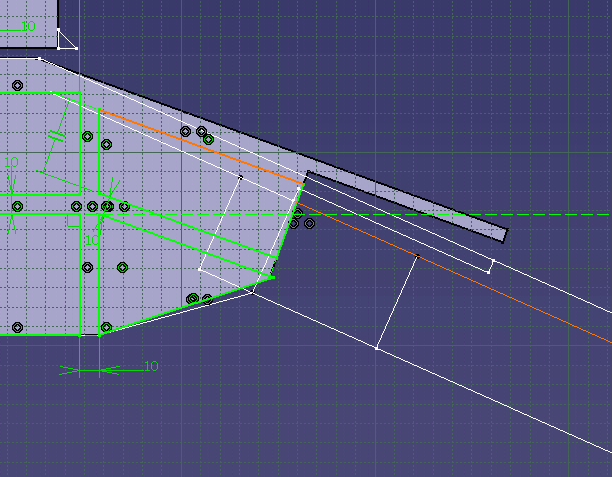Select the 10 dimension beside the small white triangle

point(29,26)
